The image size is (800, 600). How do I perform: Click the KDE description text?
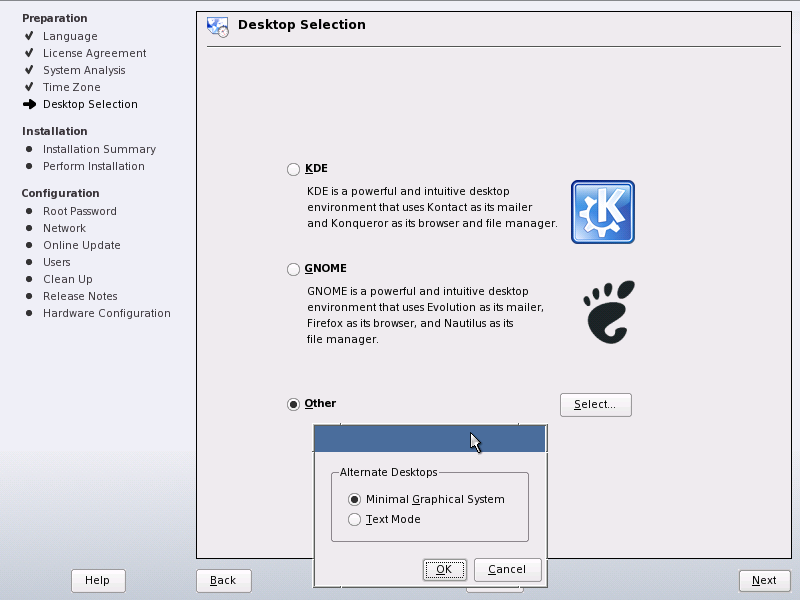coord(432,207)
